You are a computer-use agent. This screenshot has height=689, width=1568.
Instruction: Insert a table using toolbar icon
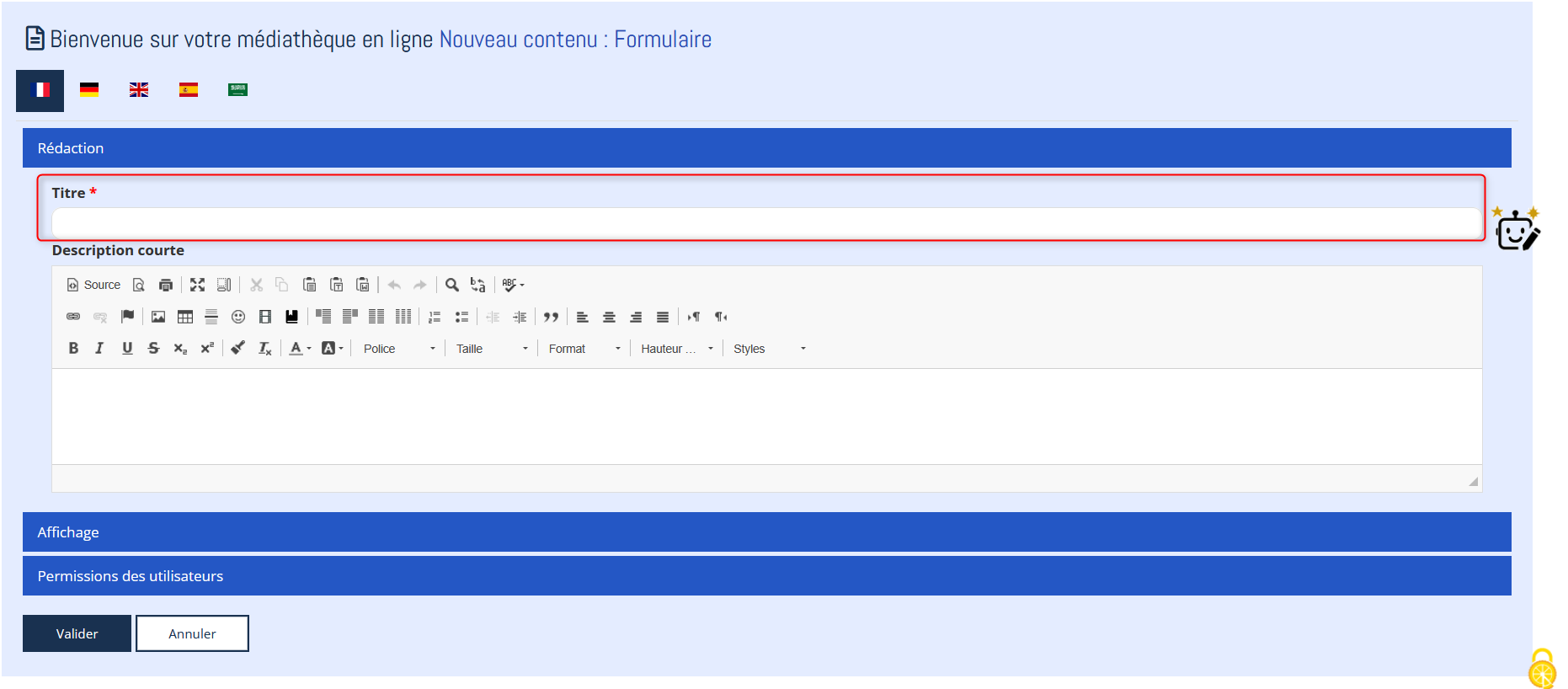(185, 317)
